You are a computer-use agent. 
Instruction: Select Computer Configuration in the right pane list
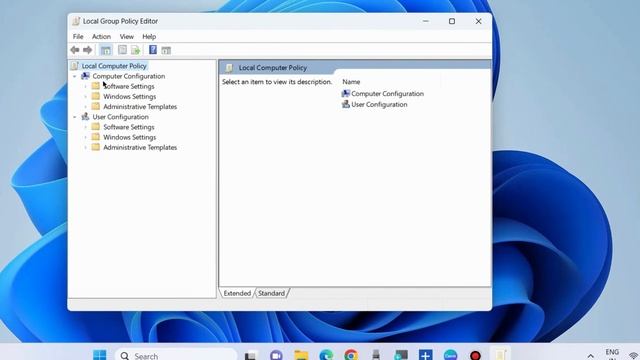coord(383,93)
